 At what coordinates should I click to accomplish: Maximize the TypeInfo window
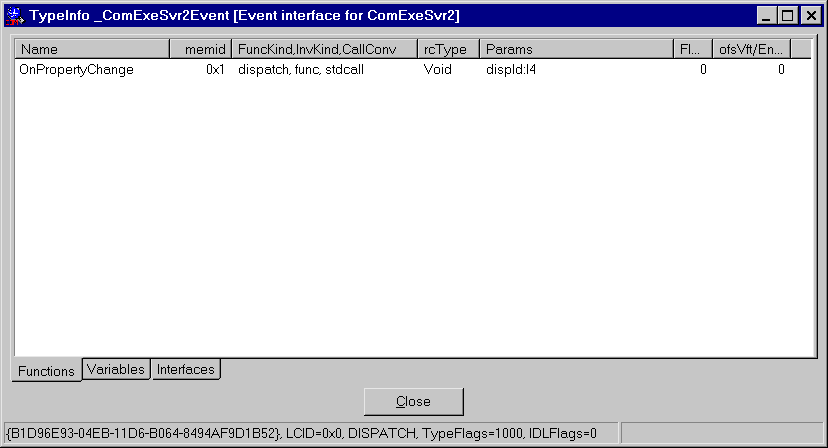[x=787, y=15]
